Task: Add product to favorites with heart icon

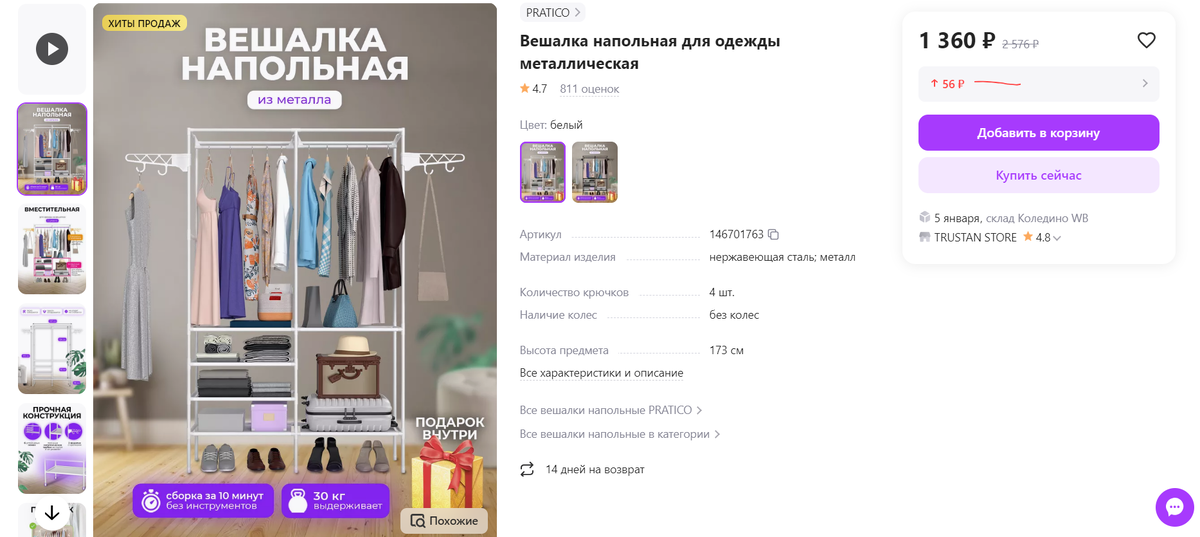Action: click(1146, 40)
